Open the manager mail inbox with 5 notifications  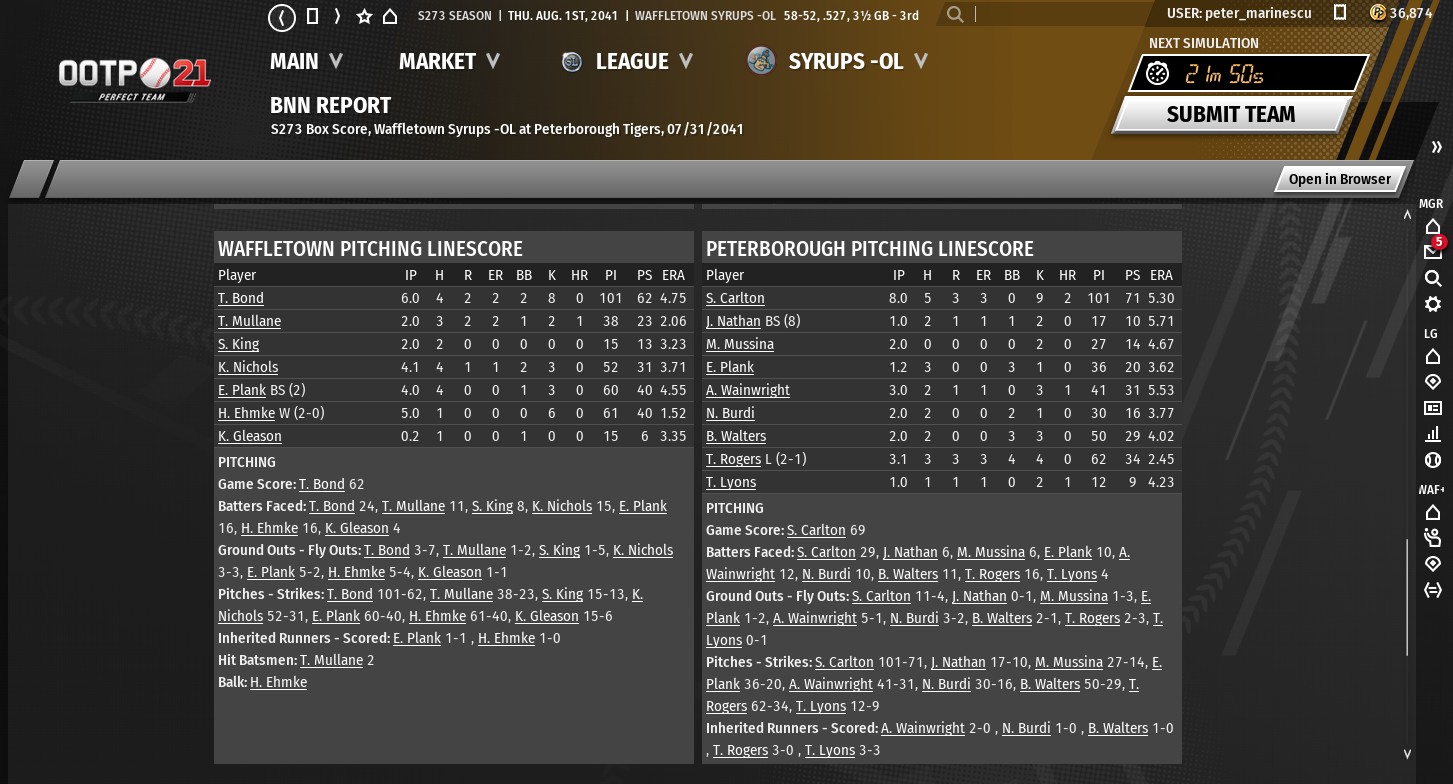1432,251
